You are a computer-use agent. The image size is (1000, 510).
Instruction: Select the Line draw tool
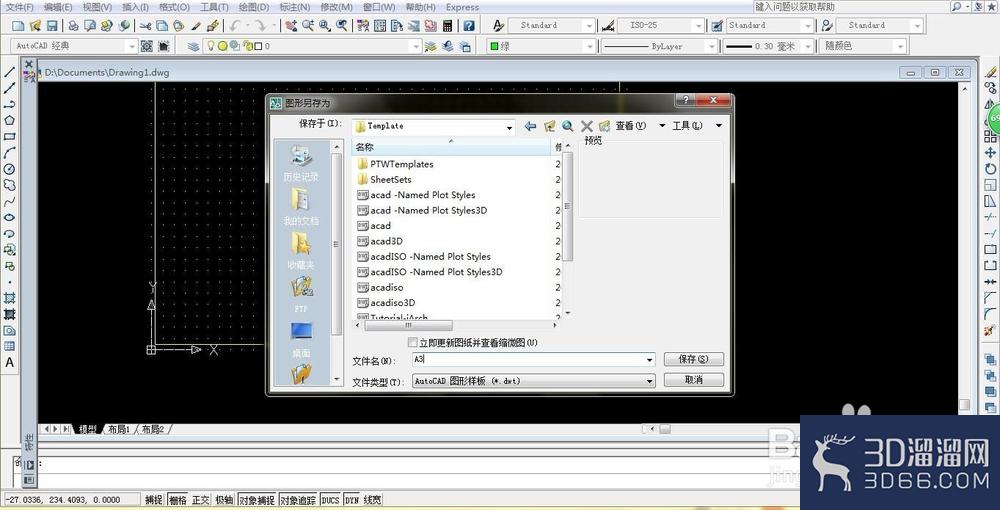(10, 73)
